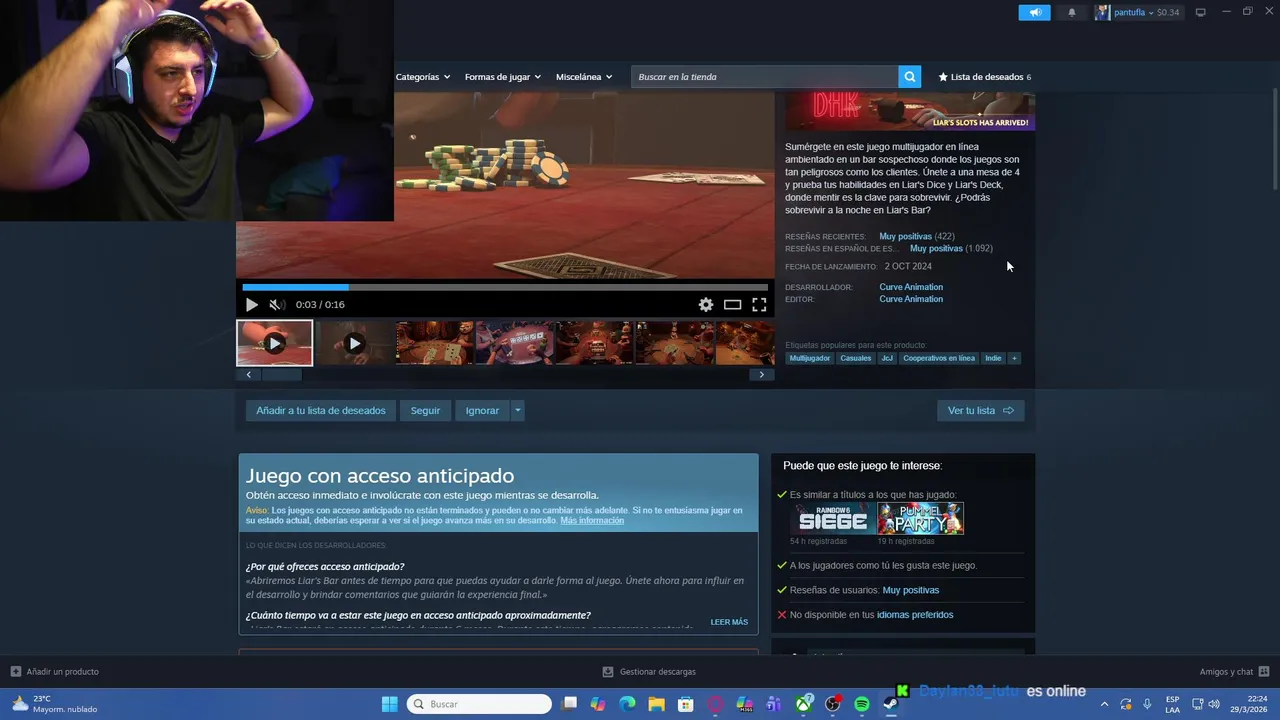Select the first trailer thumbnail
This screenshot has width=1280, height=720.
click(x=274, y=343)
